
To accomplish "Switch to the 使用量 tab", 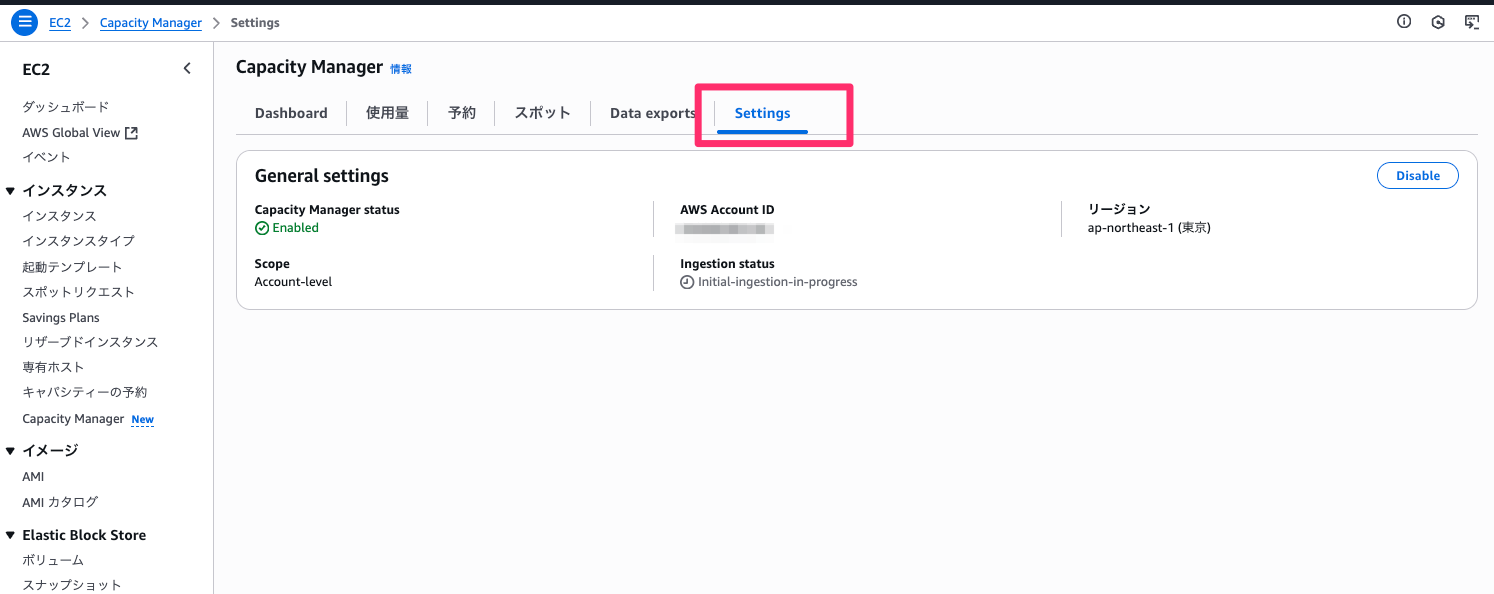I will tap(387, 113).
